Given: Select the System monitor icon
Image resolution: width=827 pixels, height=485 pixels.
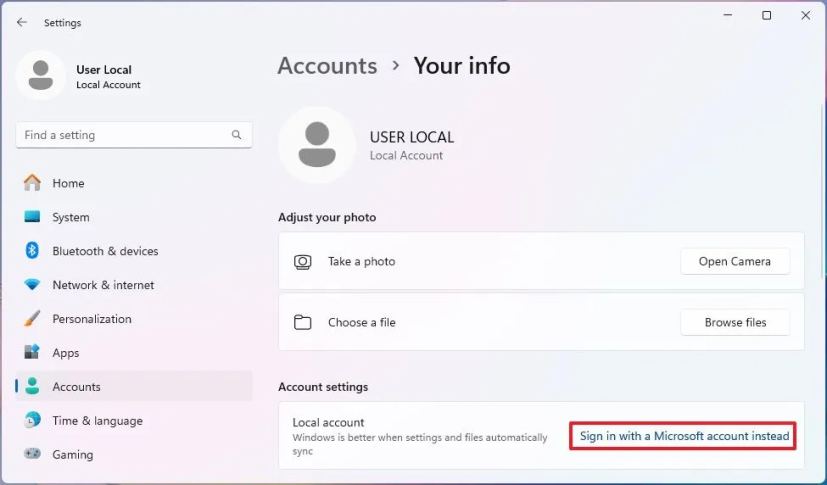Looking at the screenshot, I should pyautogui.click(x=32, y=217).
